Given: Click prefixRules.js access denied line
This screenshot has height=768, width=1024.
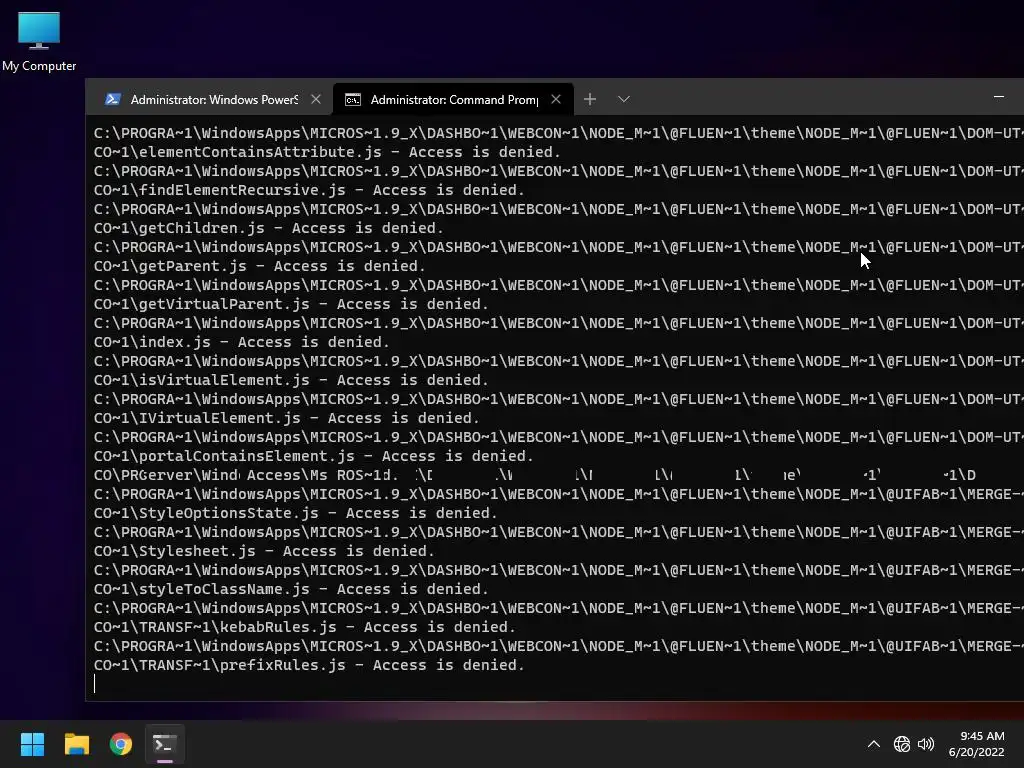Looking at the screenshot, I should coord(309,665).
